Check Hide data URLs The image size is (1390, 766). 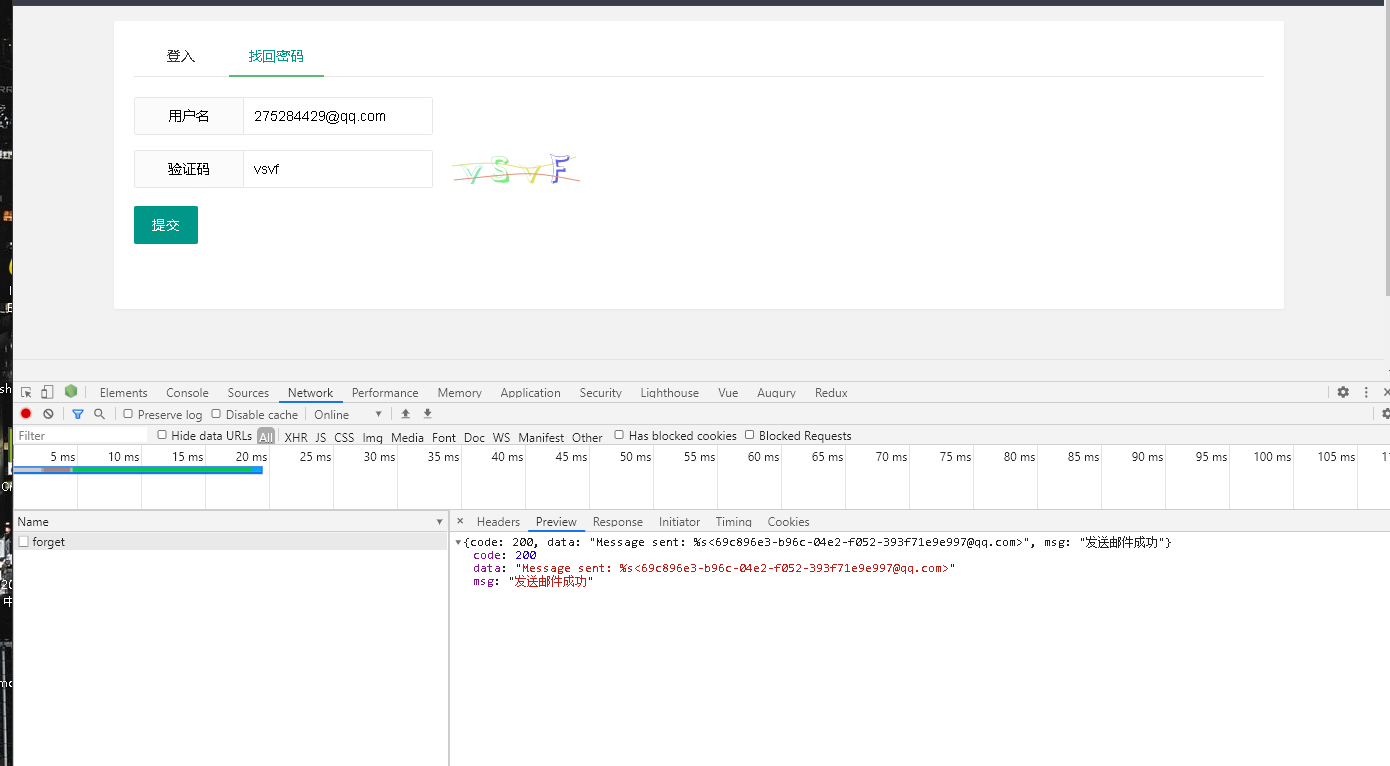tap(162, 435)
